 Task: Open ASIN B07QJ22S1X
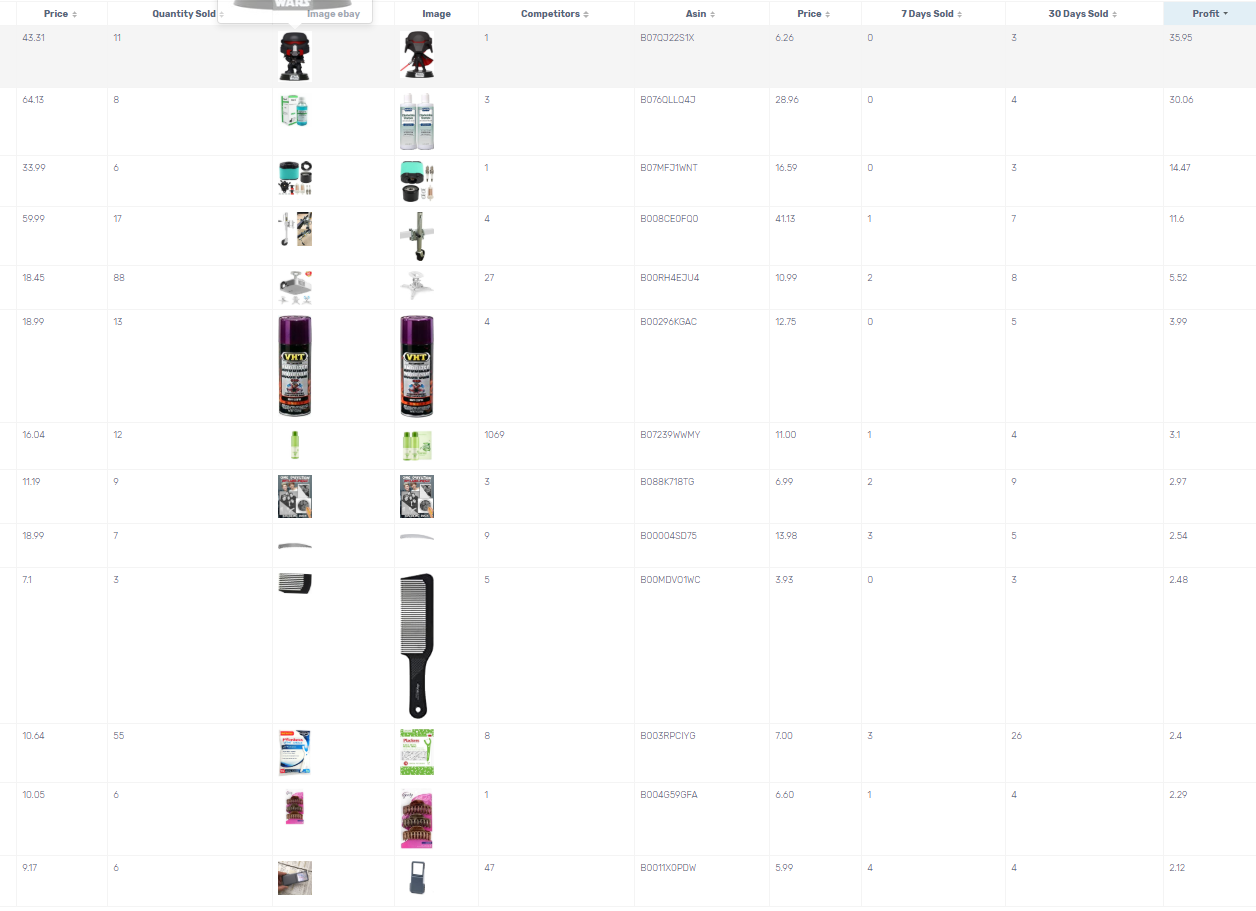667,37
